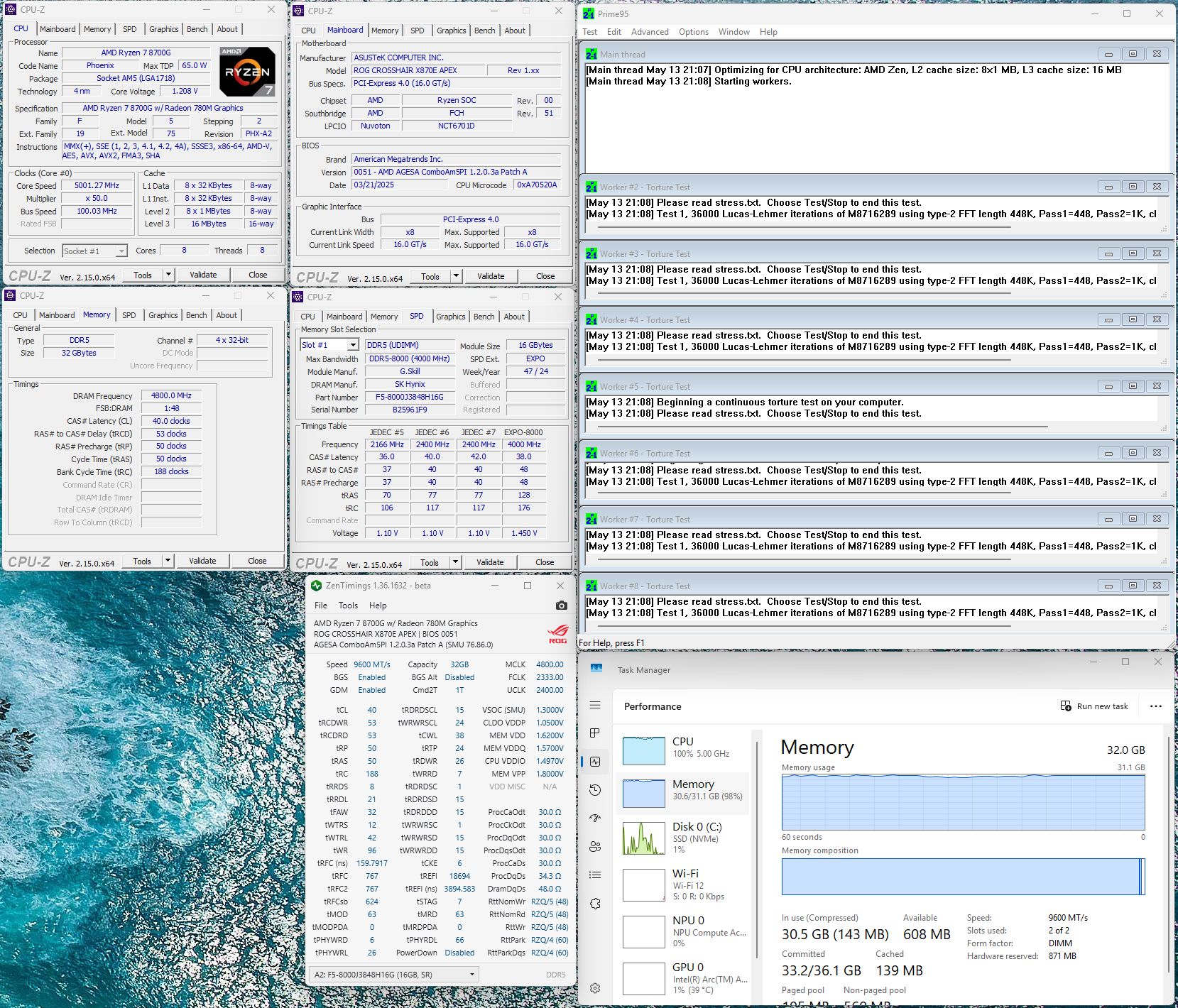Click Validate in CPU-Z Memory window
The width and height of the screenshot is (1178, 1008).
pyautogui.click(x=202, y=561)
